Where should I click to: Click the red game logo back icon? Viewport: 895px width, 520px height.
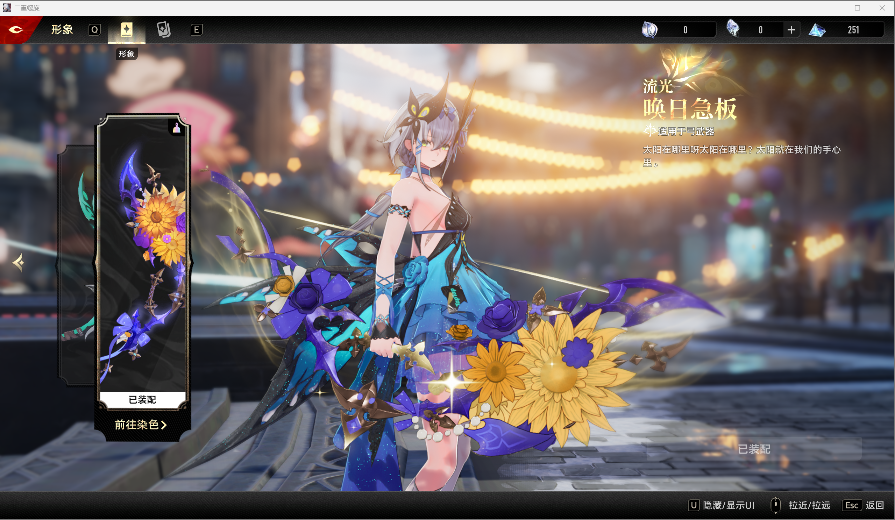pyautogui.click(x=16, y=29)
